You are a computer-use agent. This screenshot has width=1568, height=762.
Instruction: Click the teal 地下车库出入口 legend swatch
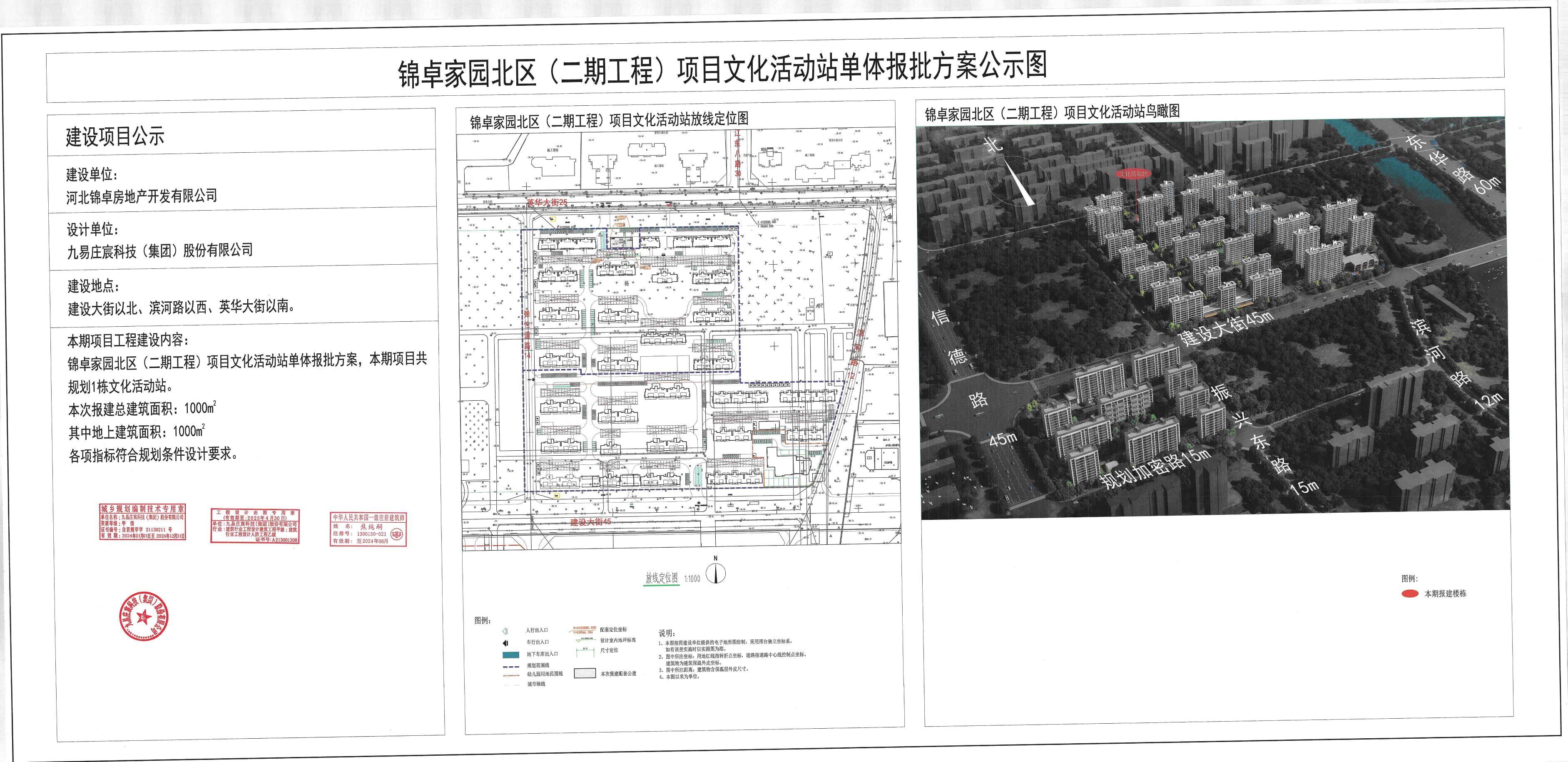pos(511,655)
